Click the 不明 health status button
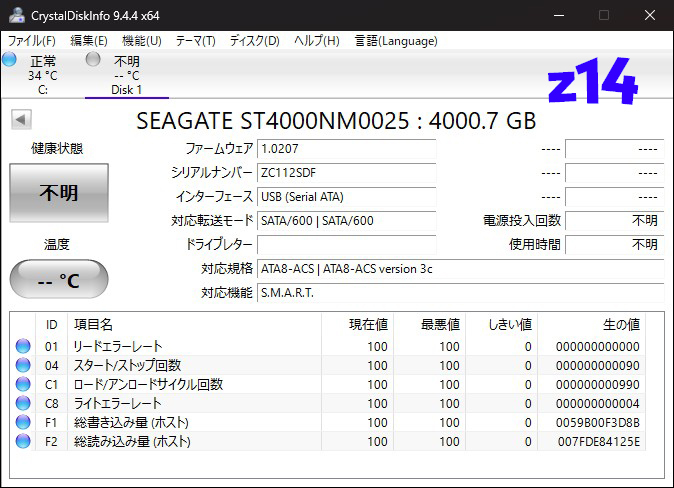The image size is (674, 488). point(59,193)
